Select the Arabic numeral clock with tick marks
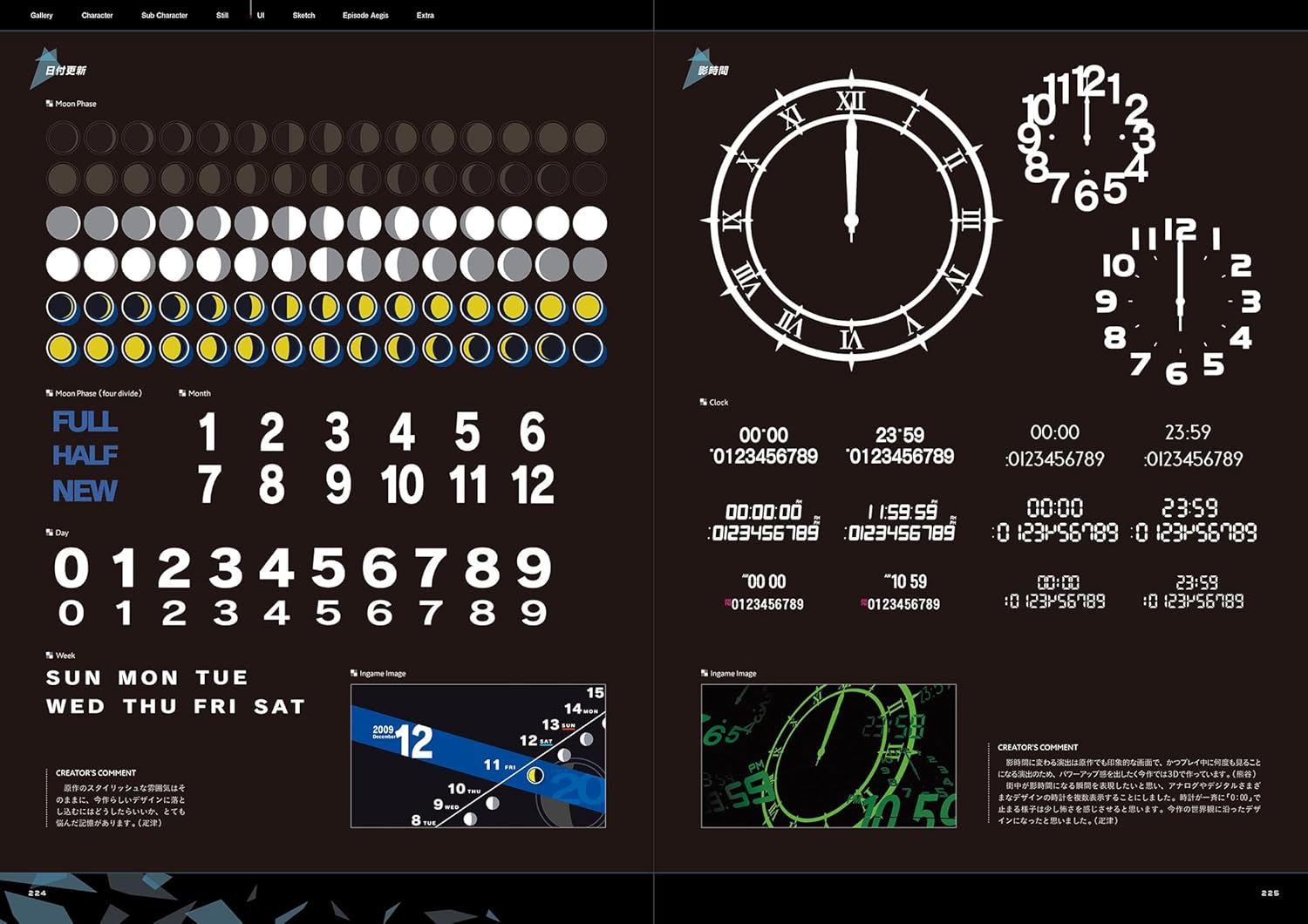This screenshot has width=1308, height=924. click(x=1179, y=301)
